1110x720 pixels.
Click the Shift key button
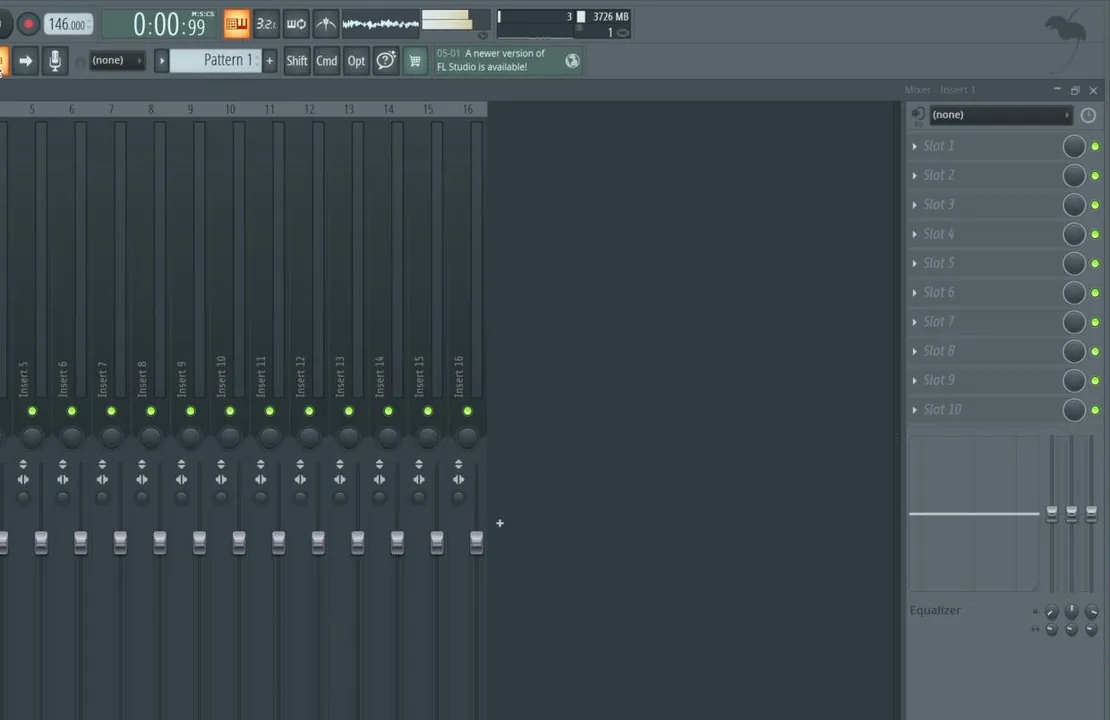click(297, 61)
